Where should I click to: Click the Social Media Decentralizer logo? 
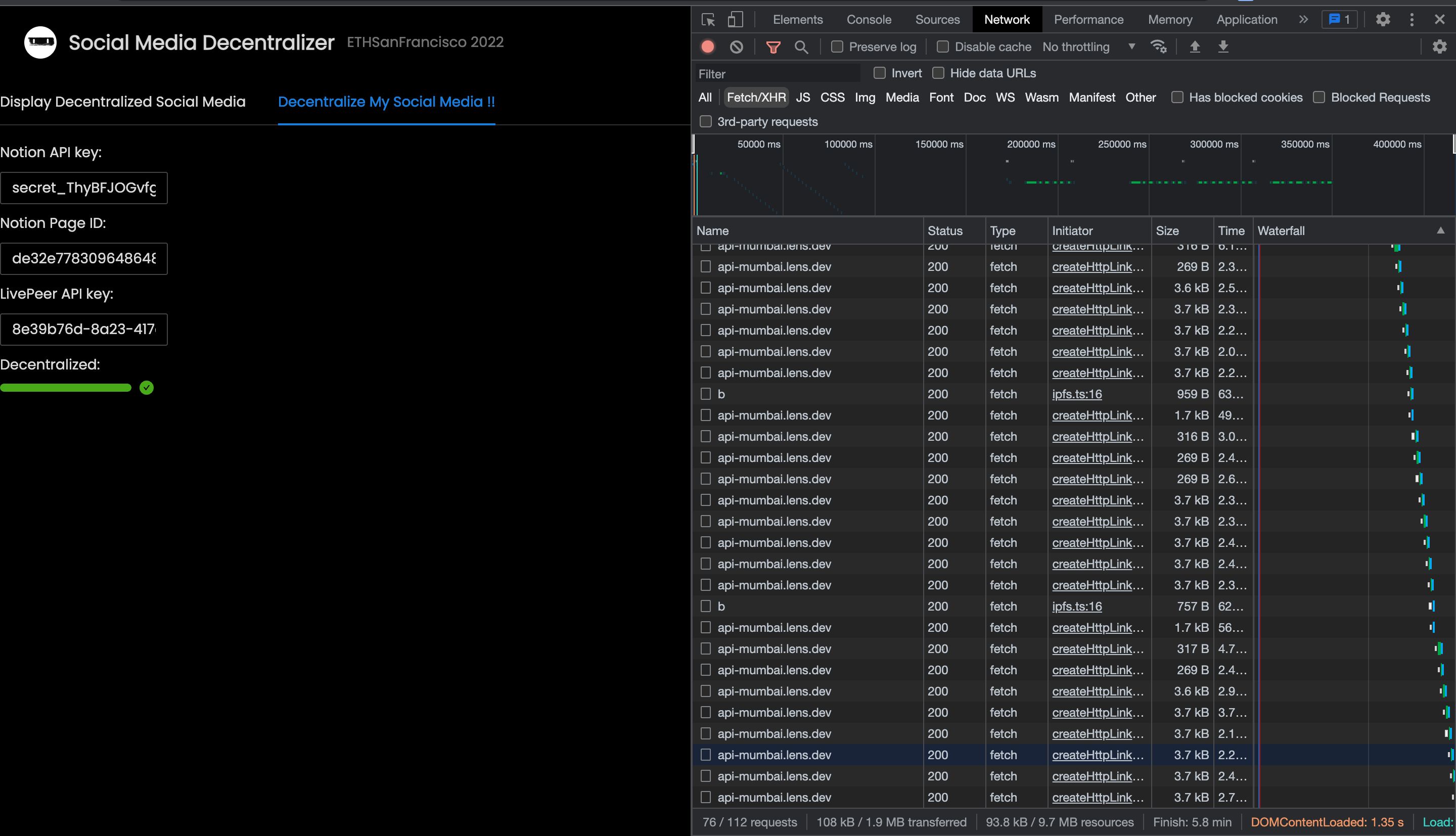pyautogui.click(x=40, y=42)
